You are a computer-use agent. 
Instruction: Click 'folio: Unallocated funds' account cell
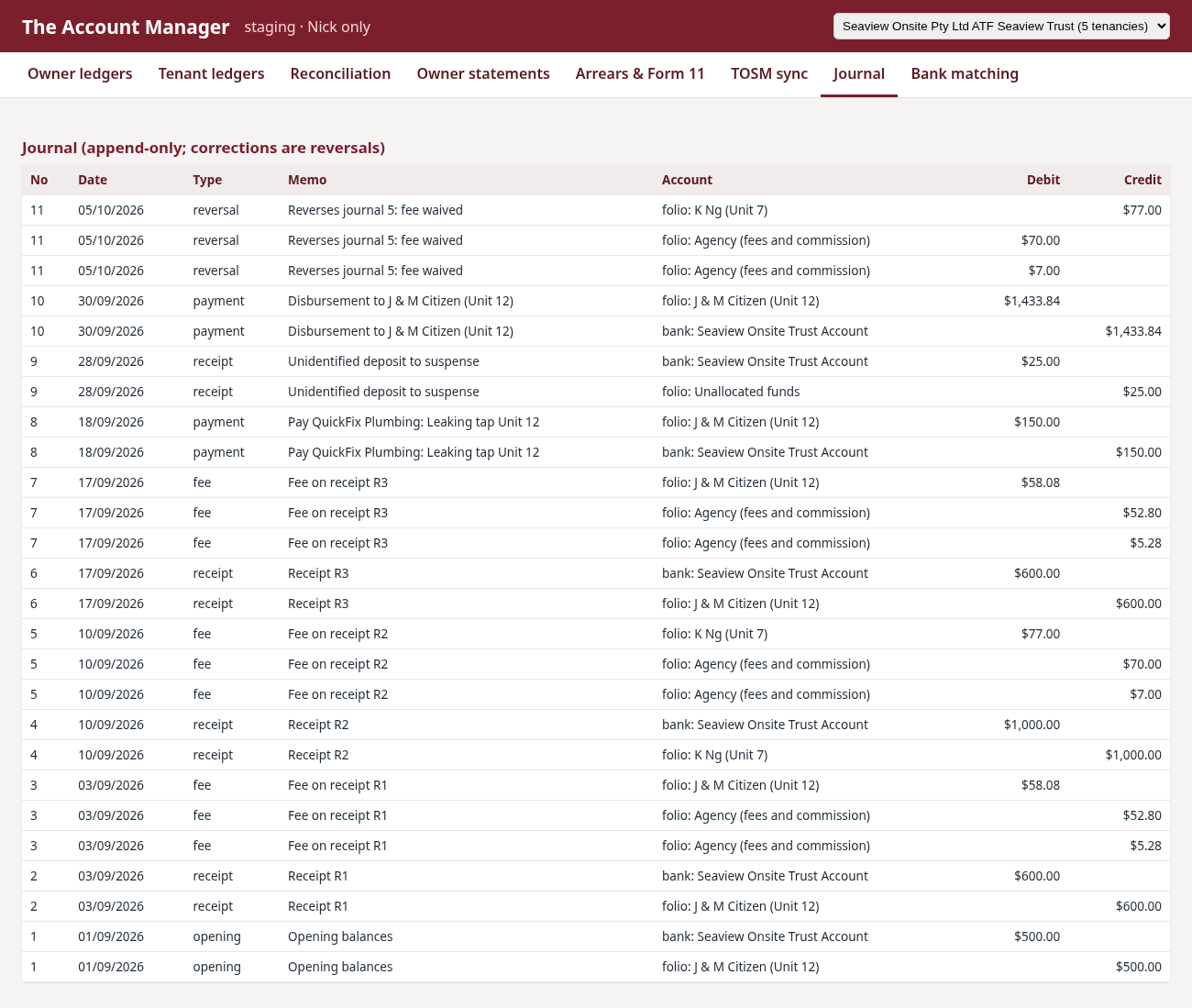(731, 392)
